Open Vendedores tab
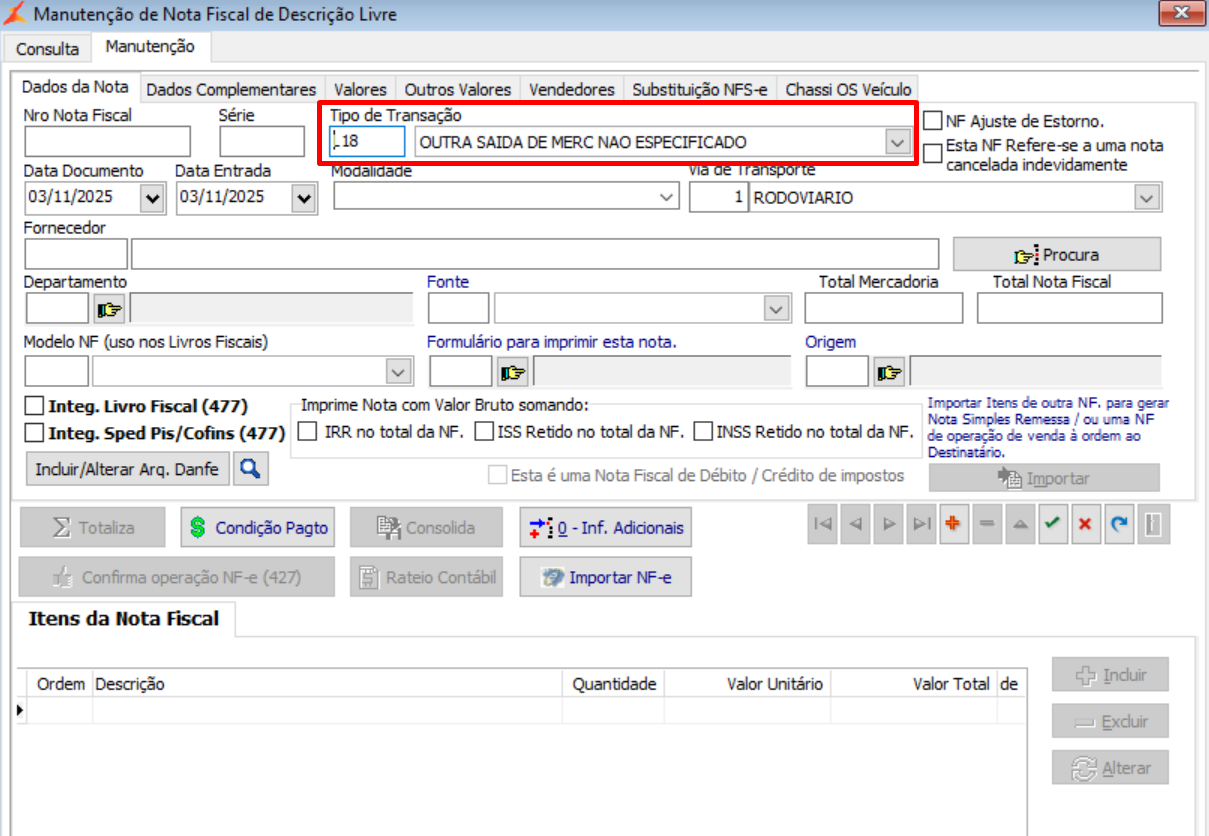1209x836 pixels. tap(572, 89)
